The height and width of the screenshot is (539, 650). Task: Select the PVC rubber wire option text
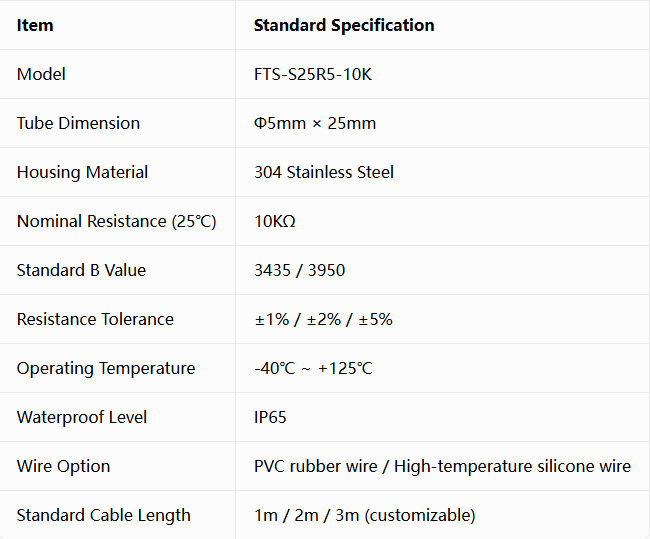point(315,466)
